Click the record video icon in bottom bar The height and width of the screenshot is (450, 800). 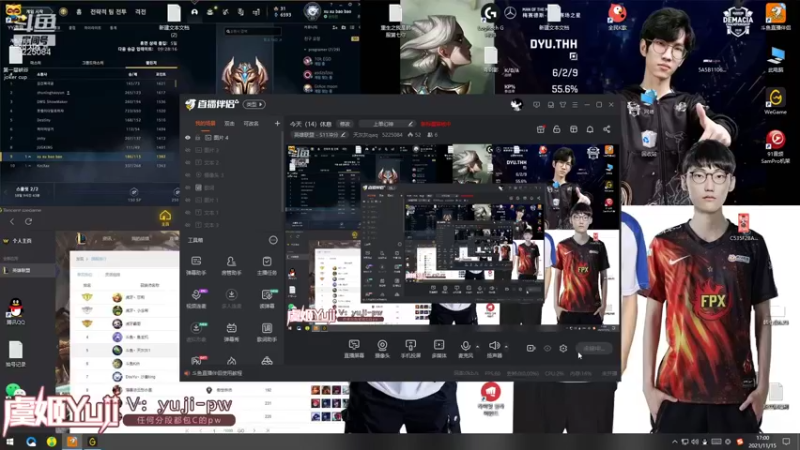pyautogui.click(x=531, y=348)
